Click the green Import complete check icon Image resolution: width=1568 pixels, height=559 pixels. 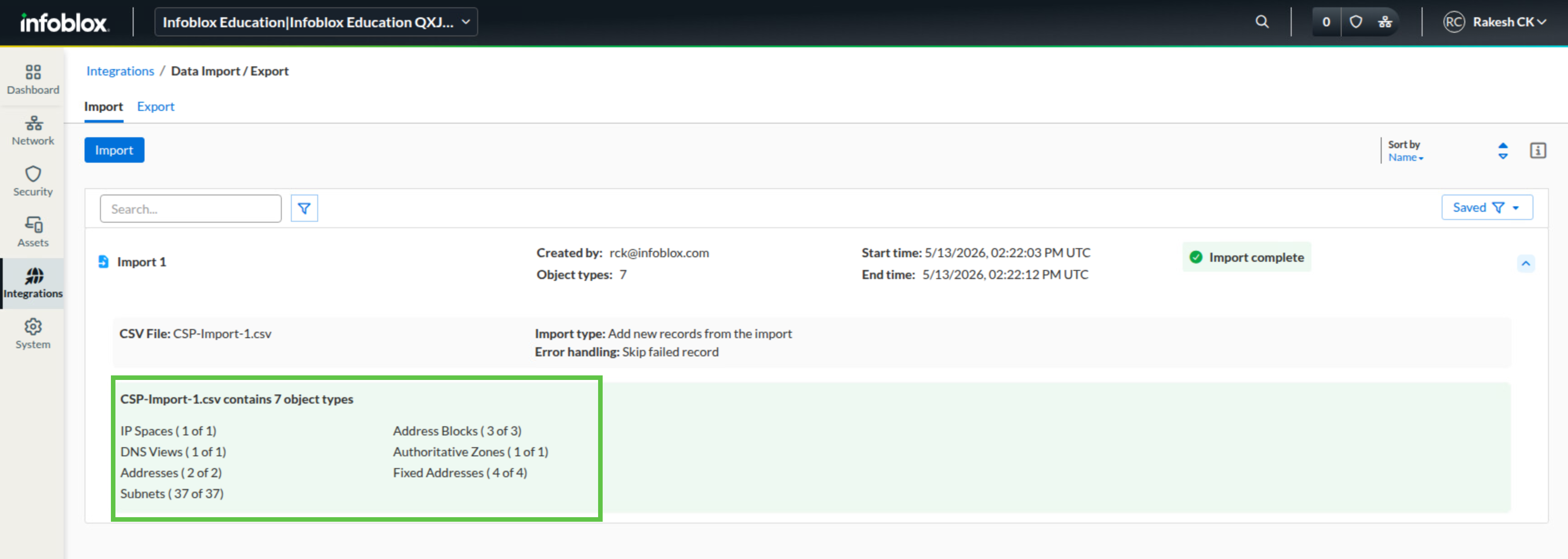[1196, 257]
